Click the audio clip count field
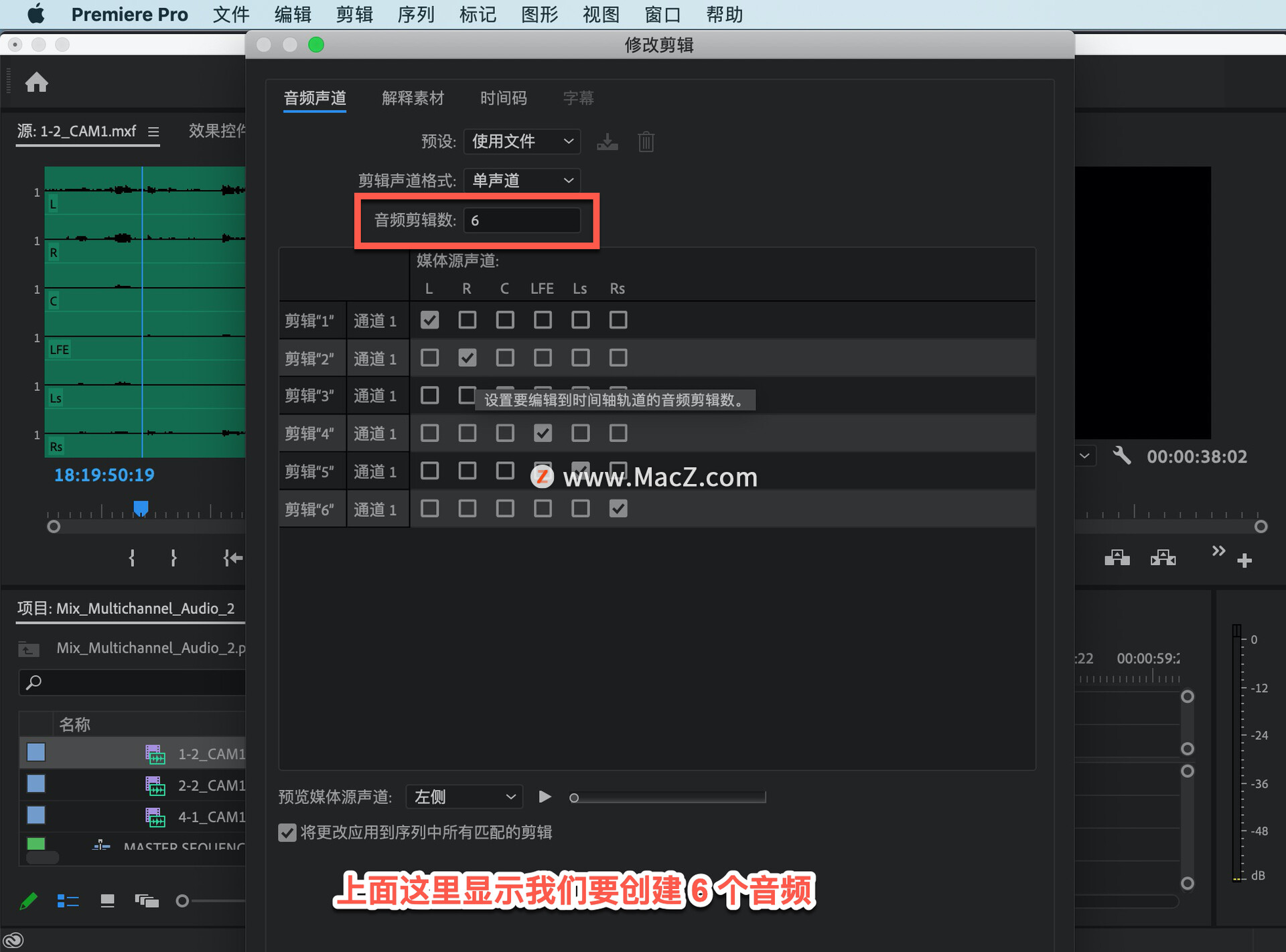1286x952 pixels. (521, 220)
